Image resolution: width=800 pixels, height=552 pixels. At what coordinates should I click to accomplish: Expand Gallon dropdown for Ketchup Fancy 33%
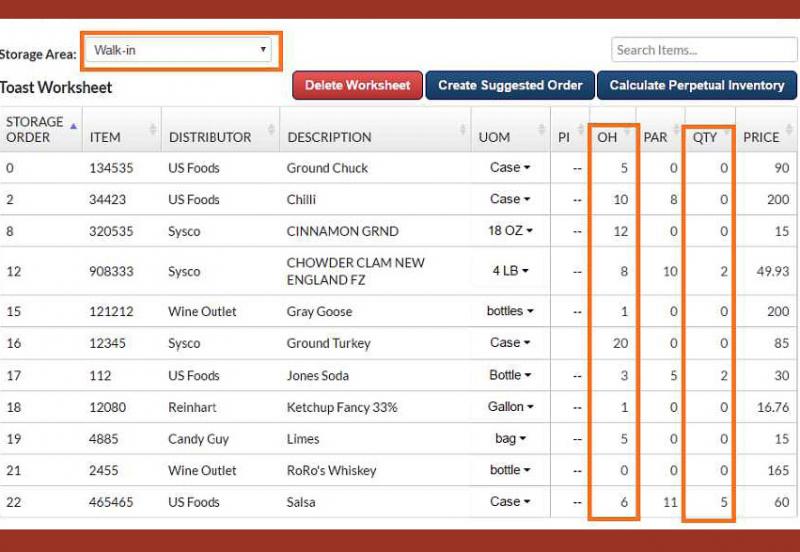510,407
